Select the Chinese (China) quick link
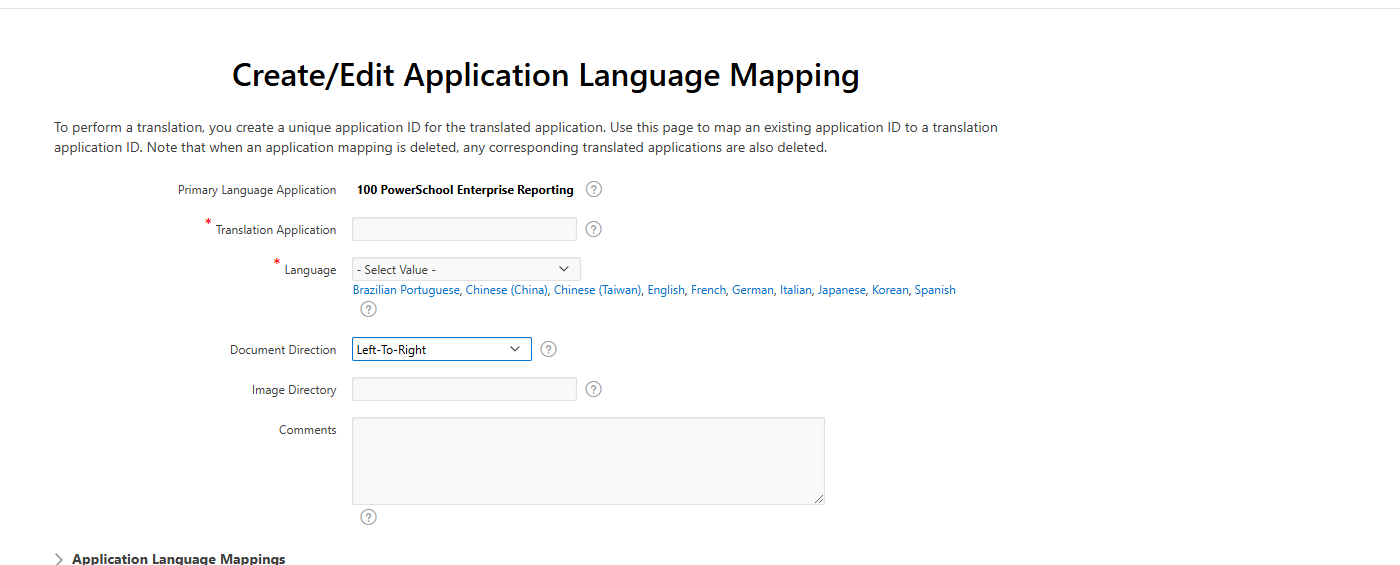Image resolution: width=1400 pixels, height=565 pixels. point(506,290)
